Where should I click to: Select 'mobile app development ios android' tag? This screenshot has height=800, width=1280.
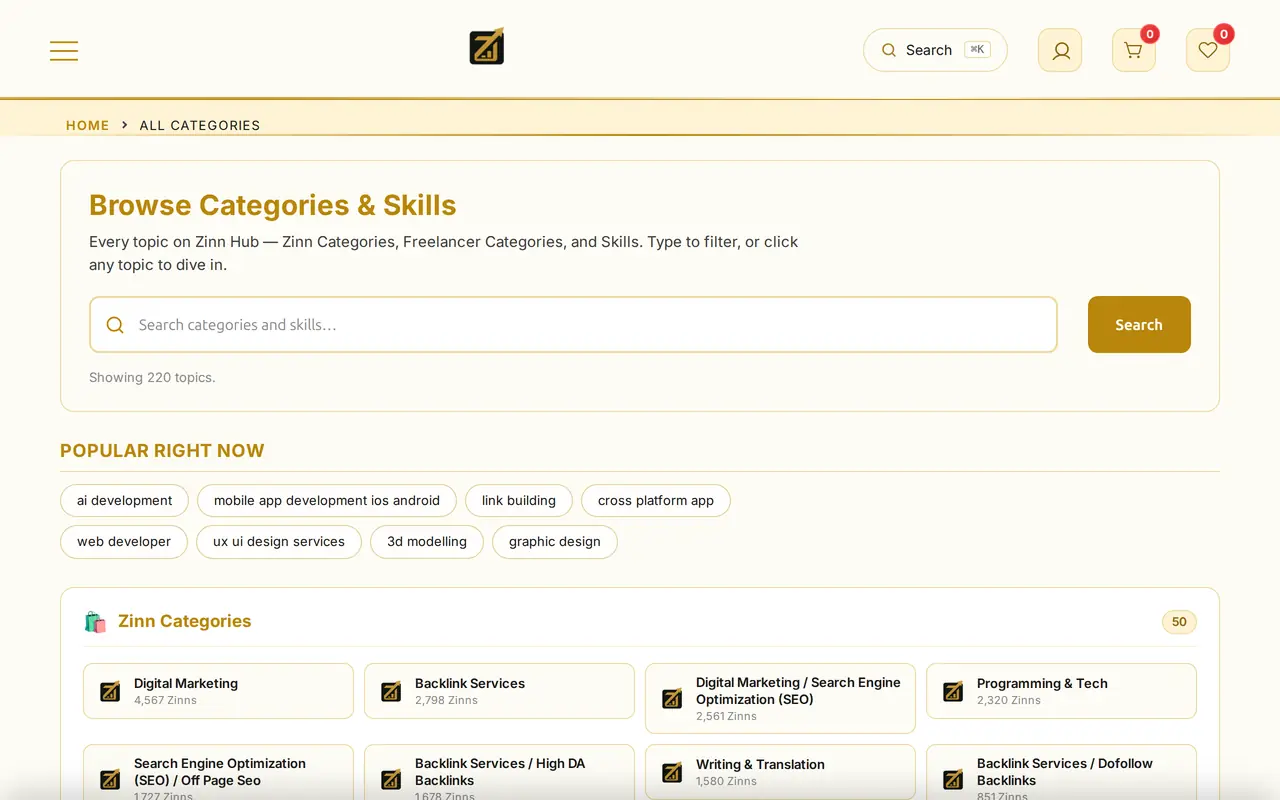click(x=327, y=500)
